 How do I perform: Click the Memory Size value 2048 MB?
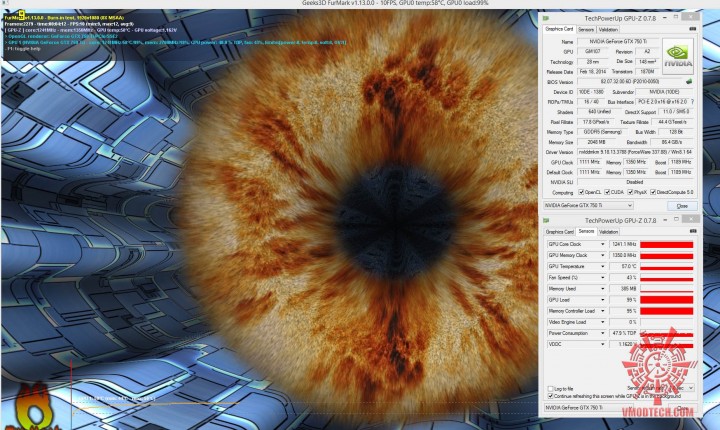tap(596, 142)
